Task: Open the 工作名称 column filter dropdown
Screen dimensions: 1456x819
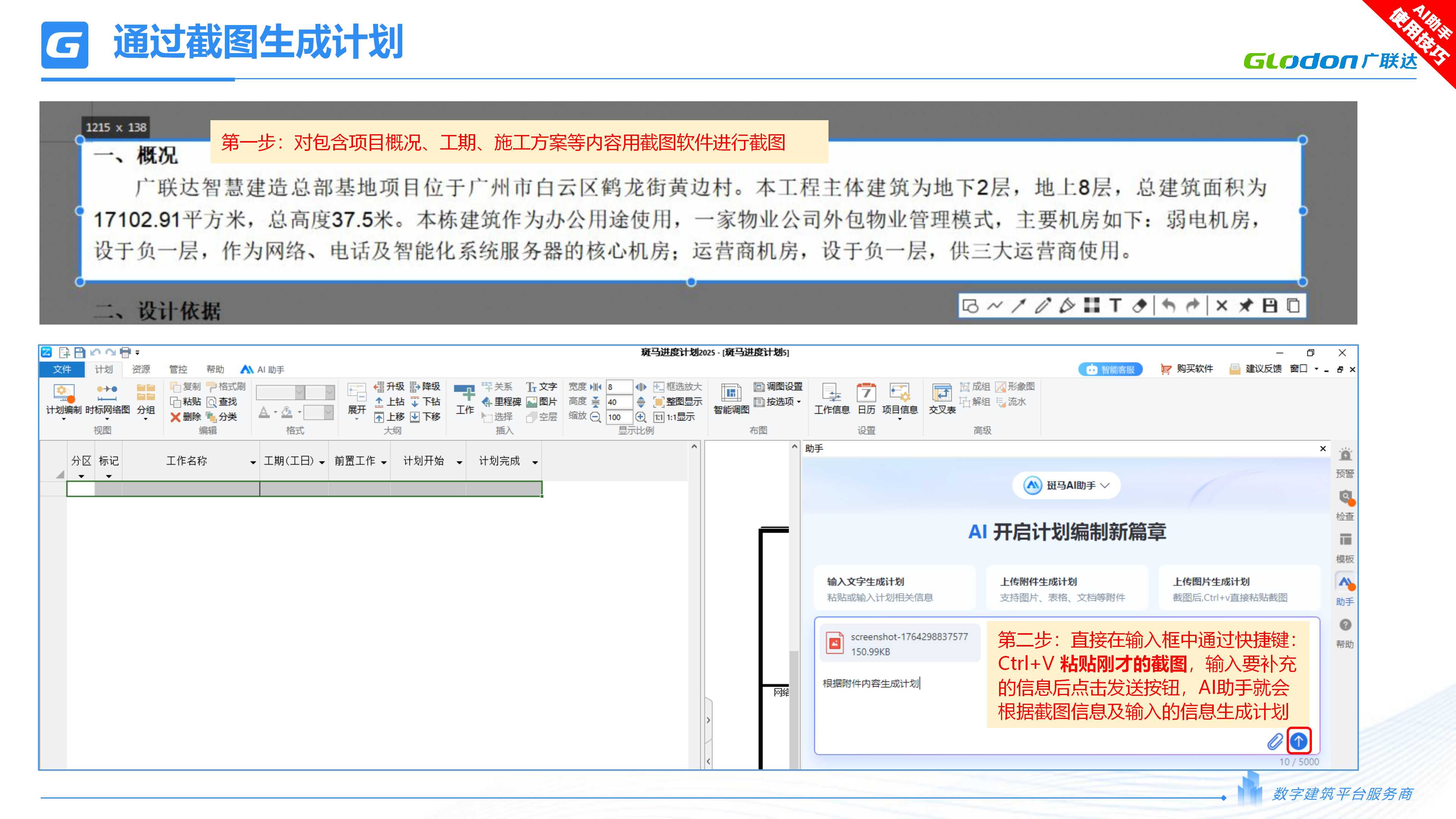Action: (253, 462)
